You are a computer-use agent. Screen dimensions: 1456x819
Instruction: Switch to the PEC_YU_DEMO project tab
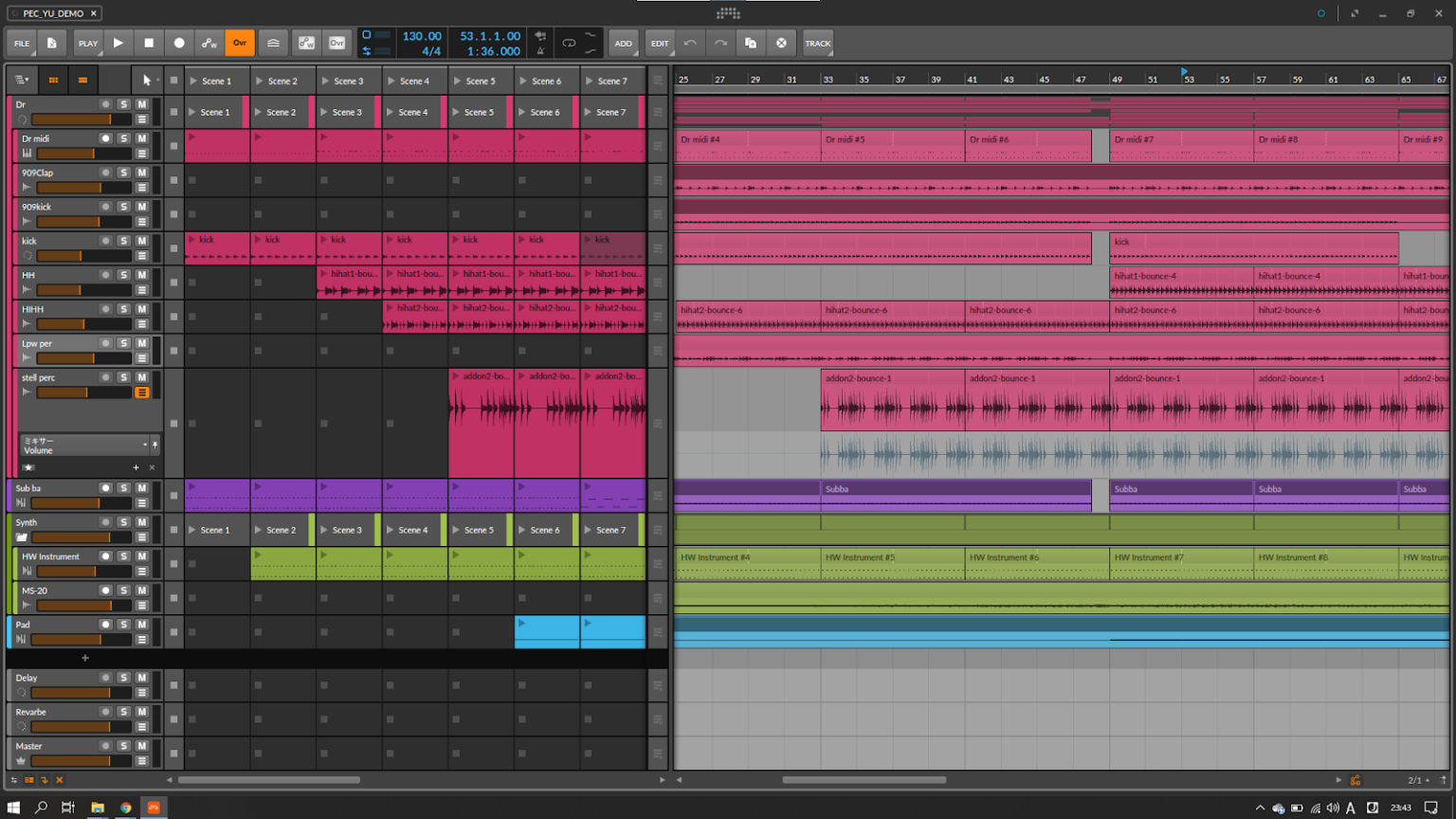pyautogui.click(x=52, y=13)
